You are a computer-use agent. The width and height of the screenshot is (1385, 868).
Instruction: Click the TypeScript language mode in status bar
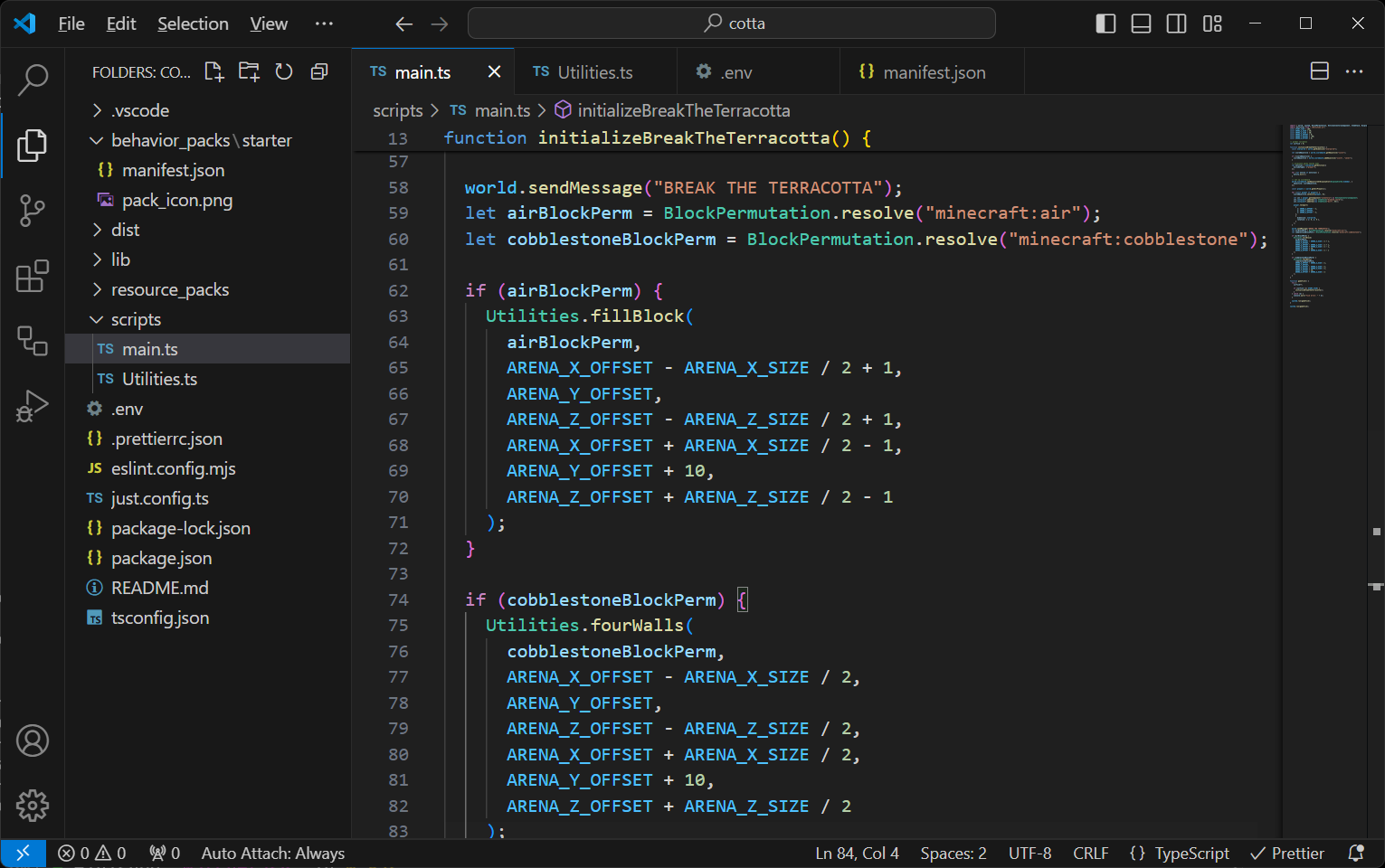(1191, 853)
